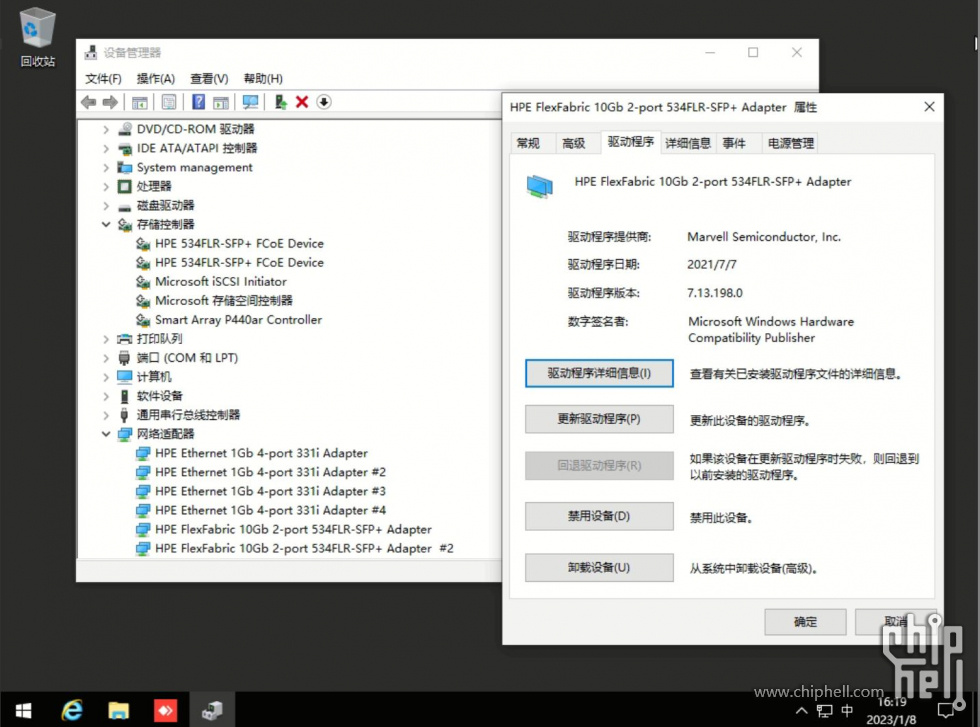980x727 pixels.
Task: Select HPE Ethernet 1Gb 331i Adapter #4
Action: coord(271,510)
